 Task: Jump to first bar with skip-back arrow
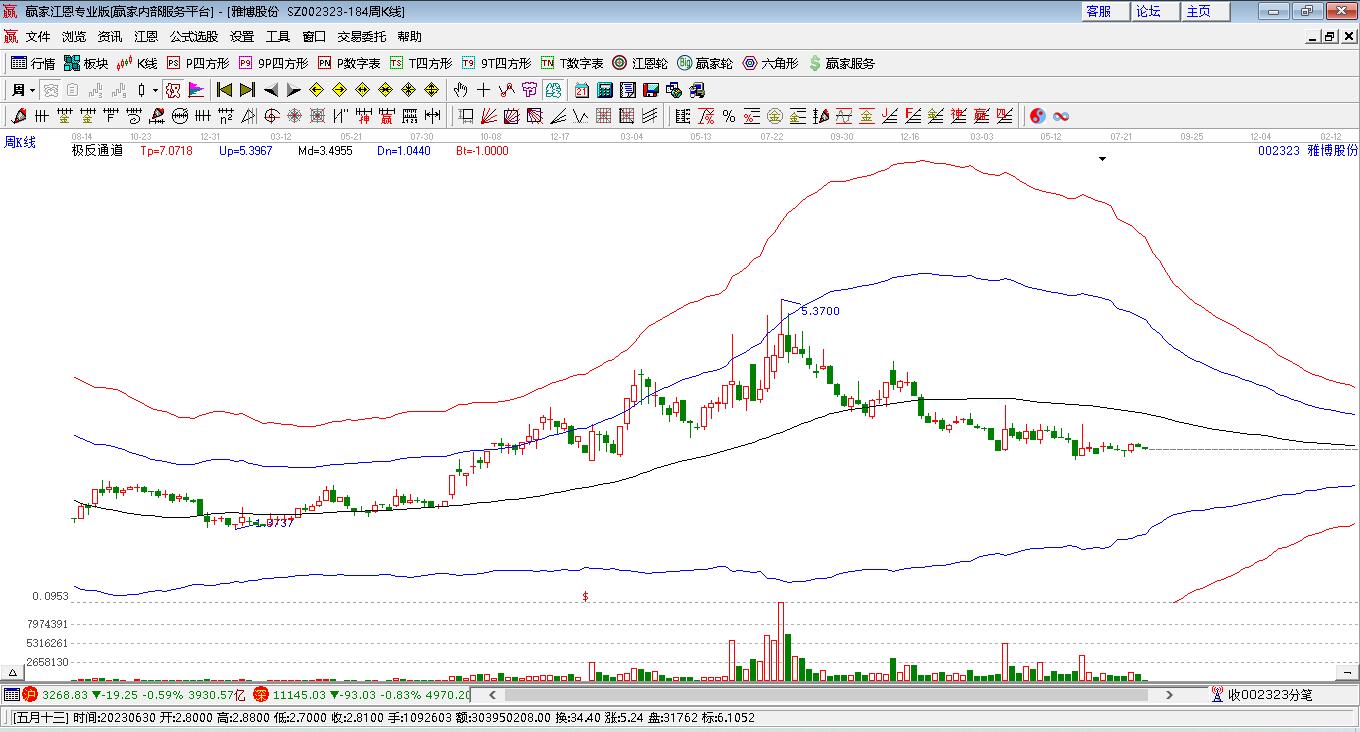[x=225, y=90]
